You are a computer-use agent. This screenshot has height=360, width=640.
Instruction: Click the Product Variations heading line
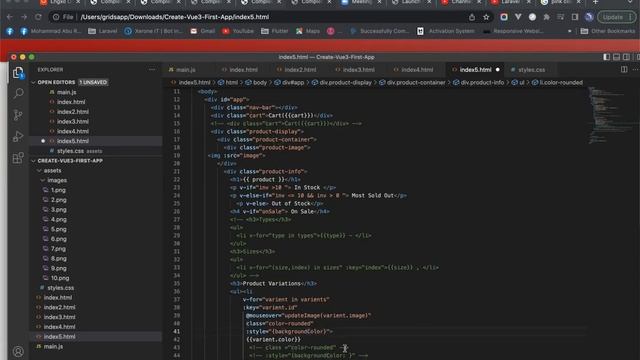pos(273,283)
